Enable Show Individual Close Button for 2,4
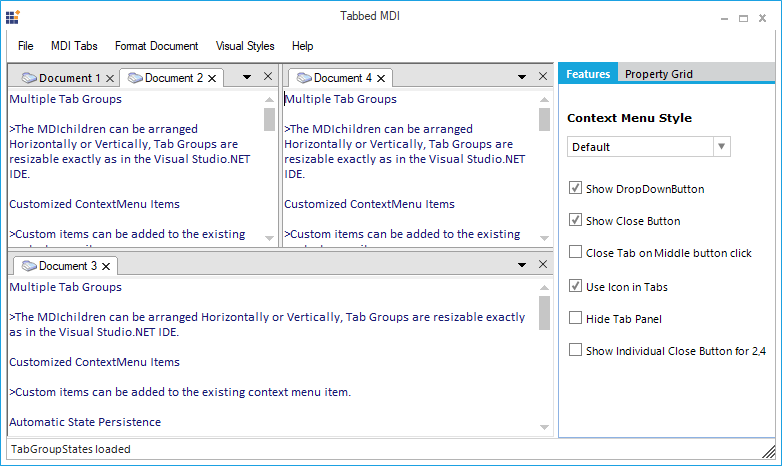 [x=575, y=350]
